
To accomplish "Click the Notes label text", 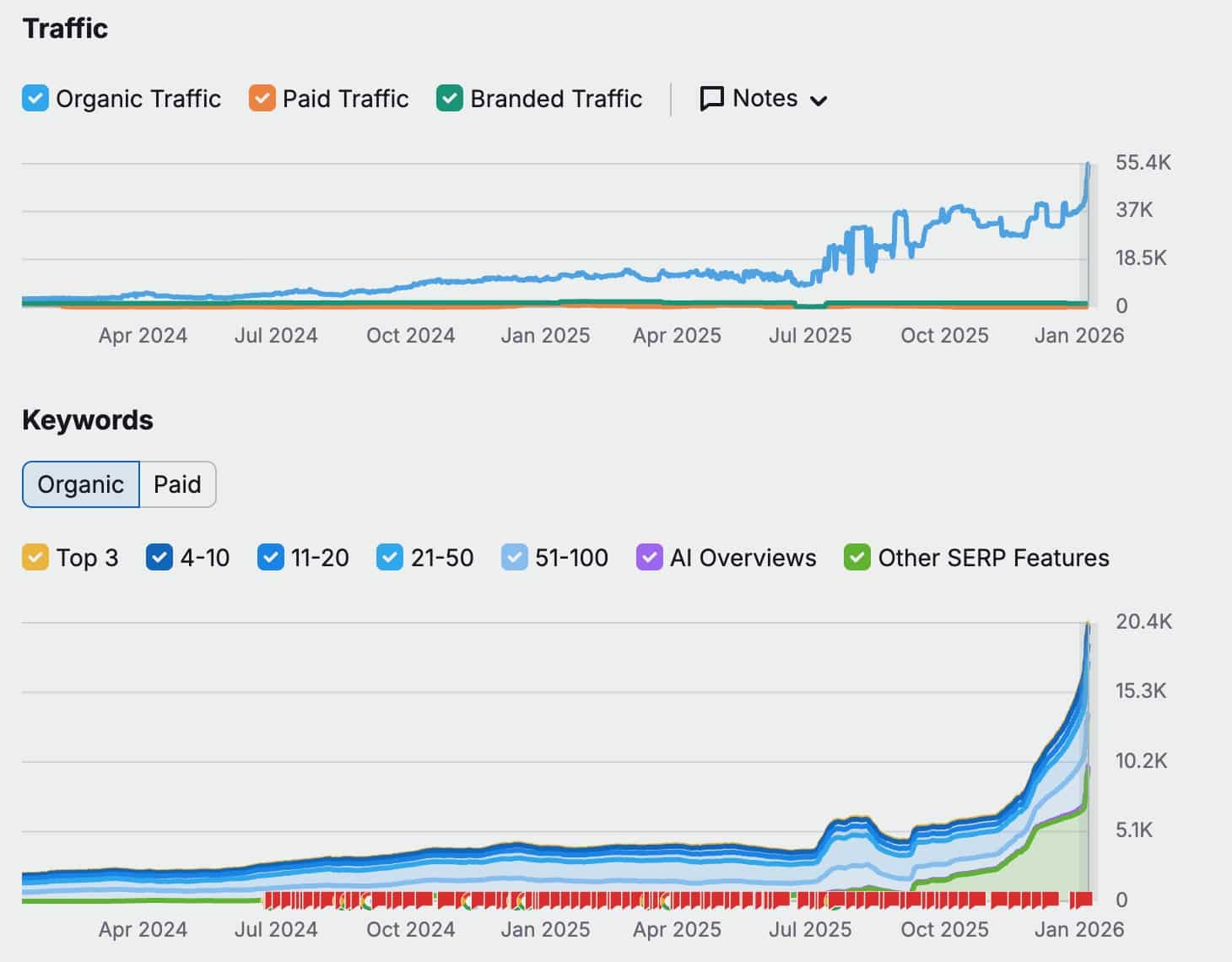I will click(765, 99).
